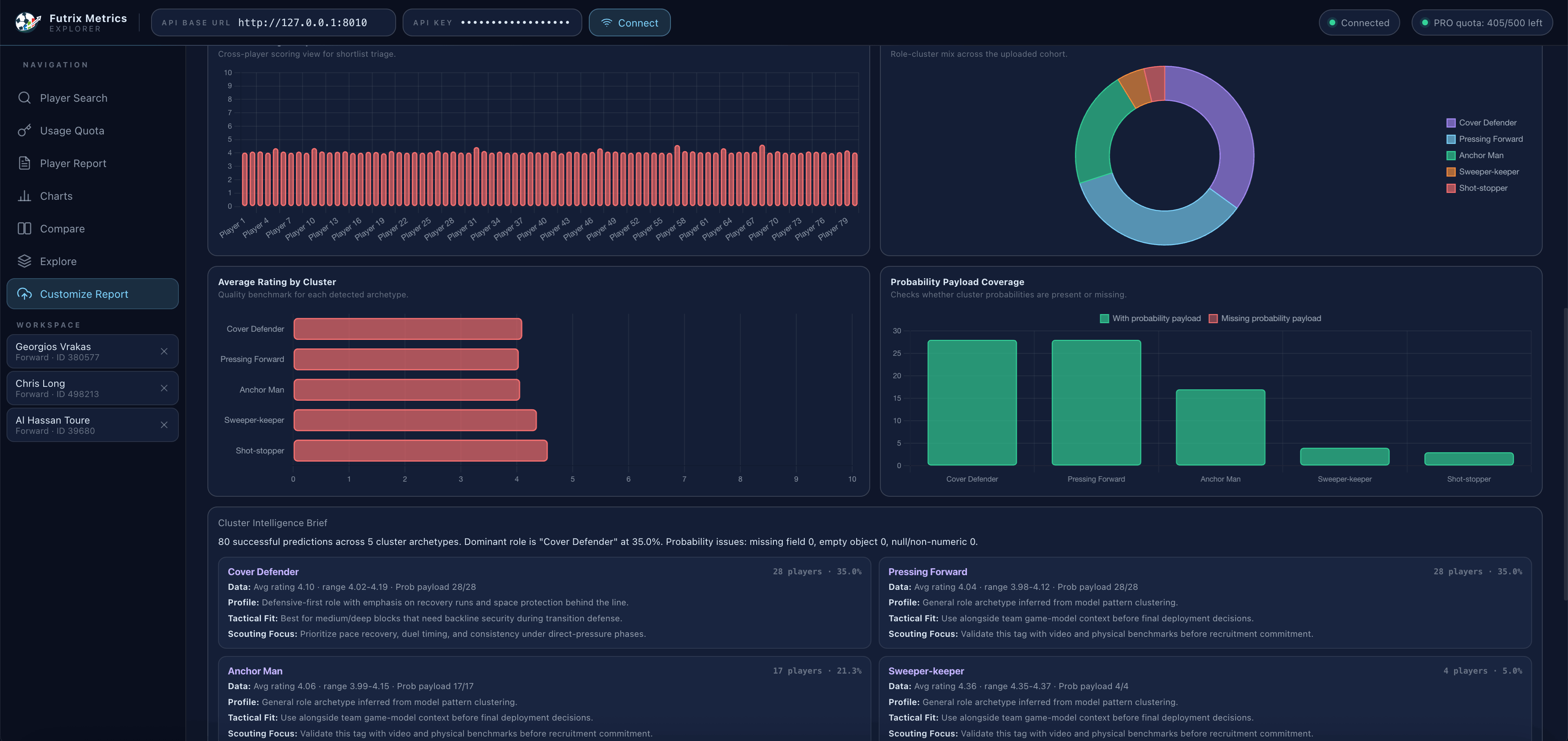Click the Customize Report upload-cloud icon
The width and height of the screenshot is (1568, 741).
[x=24, y=293]
